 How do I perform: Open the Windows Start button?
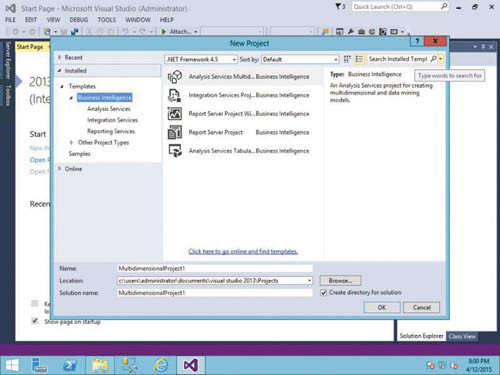[x=12, y=365]
